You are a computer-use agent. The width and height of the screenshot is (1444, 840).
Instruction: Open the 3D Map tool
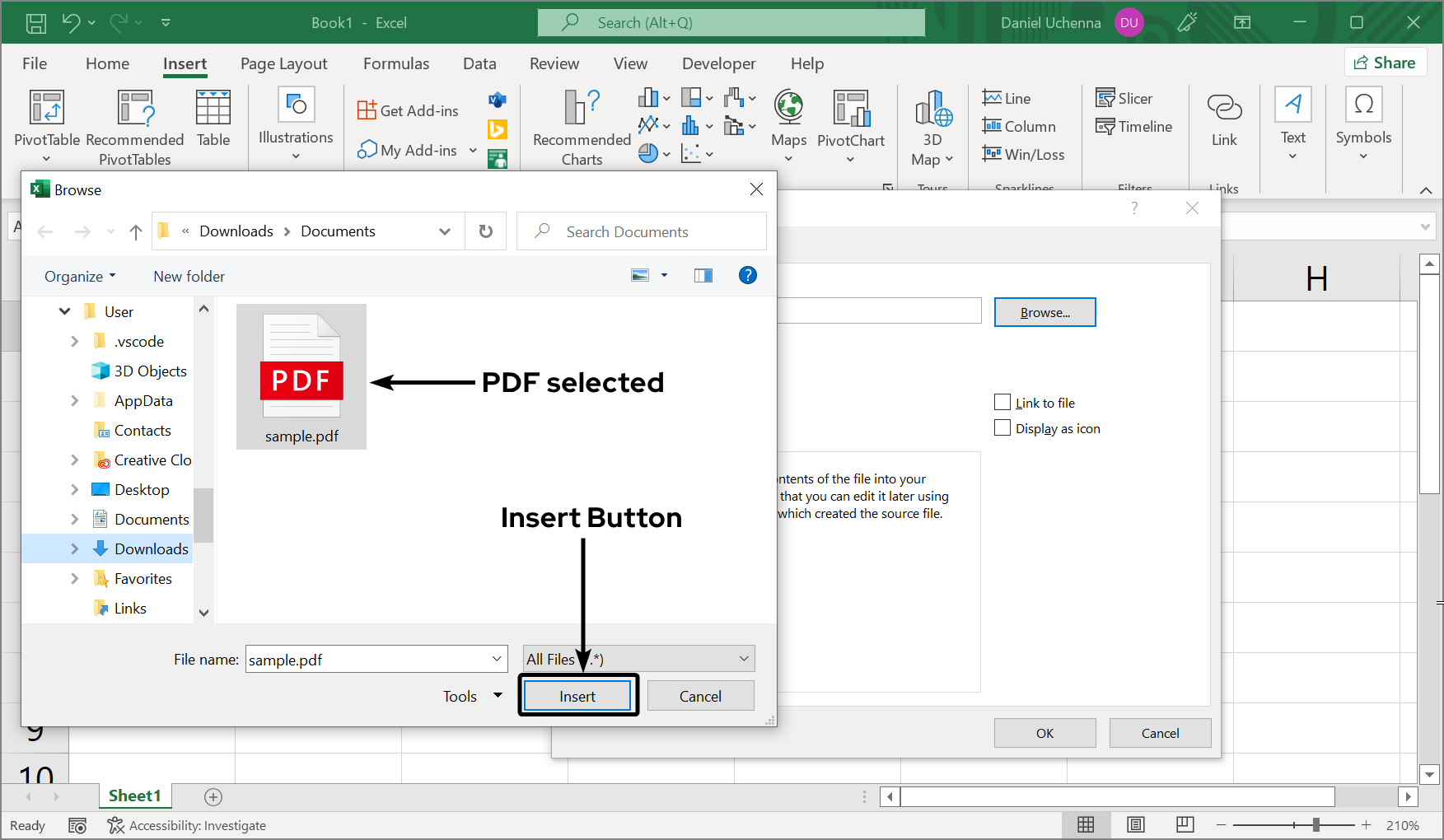pyautogui.click(x=932, y=125)
